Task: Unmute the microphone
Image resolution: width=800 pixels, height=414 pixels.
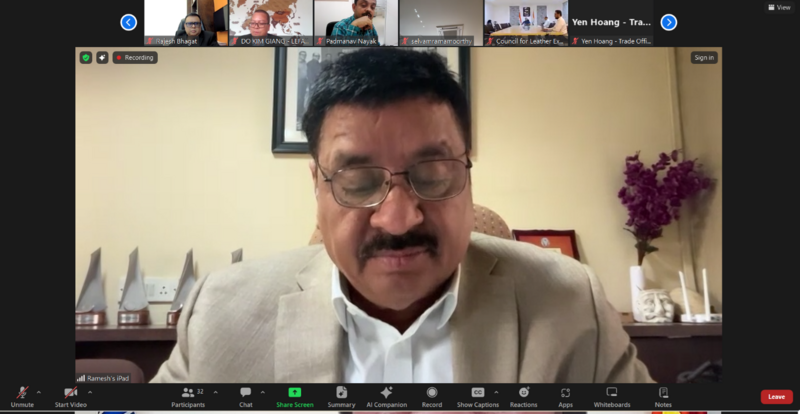Action: [22, 396]
